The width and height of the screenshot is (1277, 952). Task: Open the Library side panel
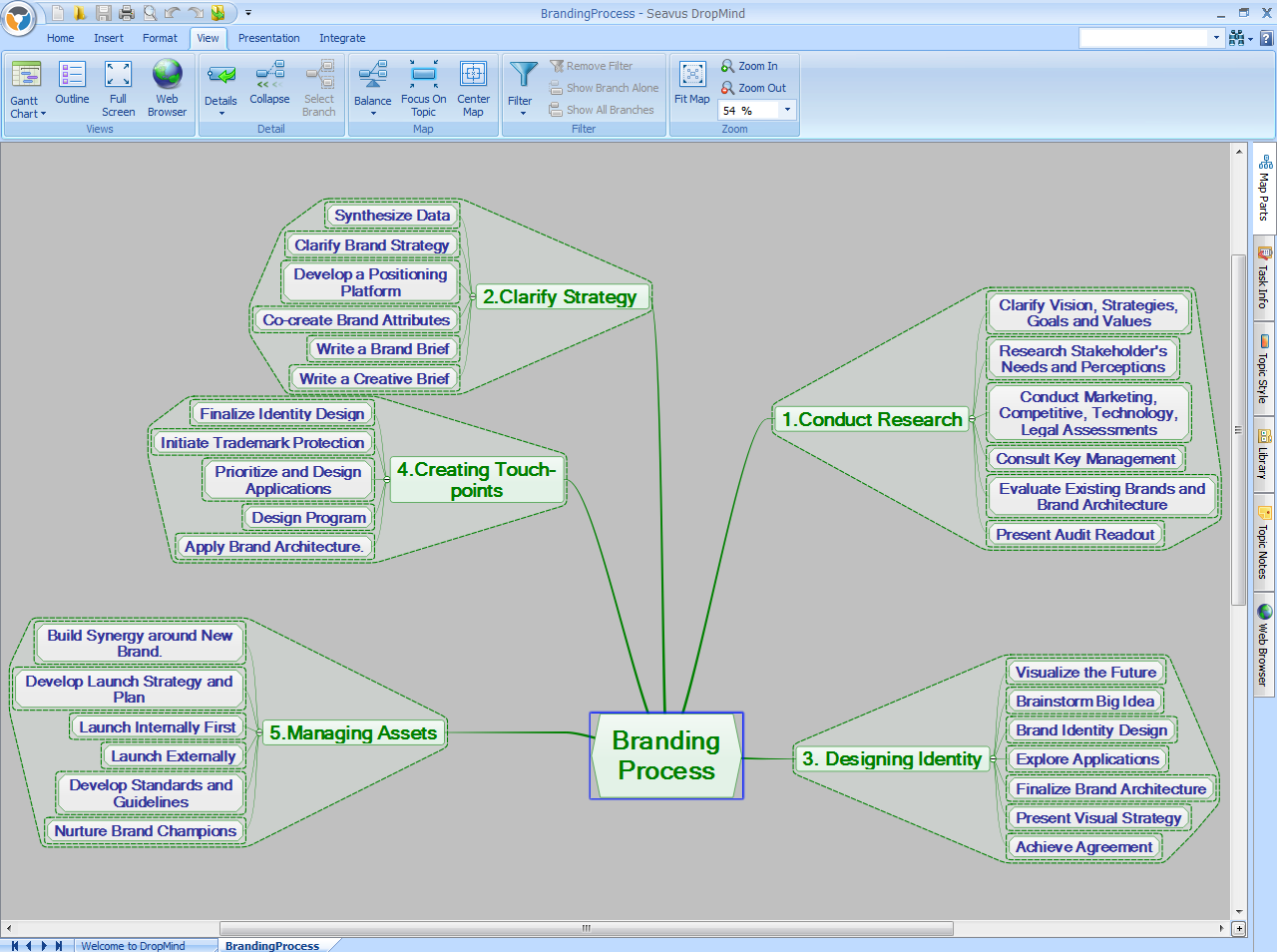coord(1264,455)
